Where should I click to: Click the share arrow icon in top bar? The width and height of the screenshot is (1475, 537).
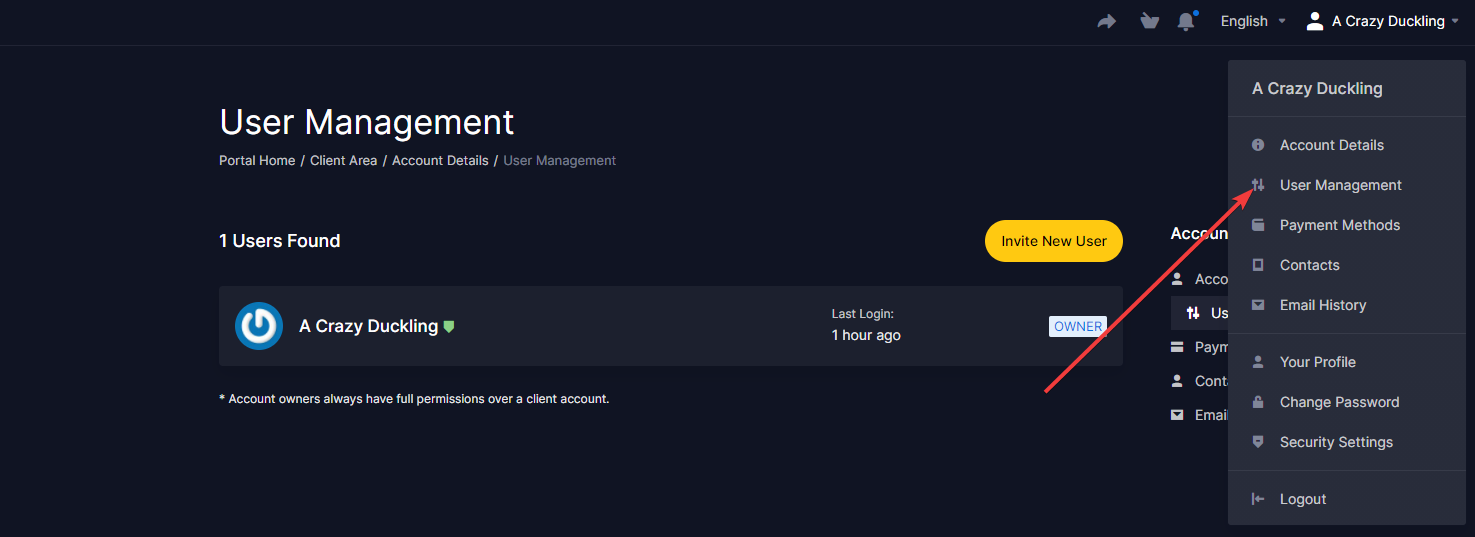tap(1106, 21)
